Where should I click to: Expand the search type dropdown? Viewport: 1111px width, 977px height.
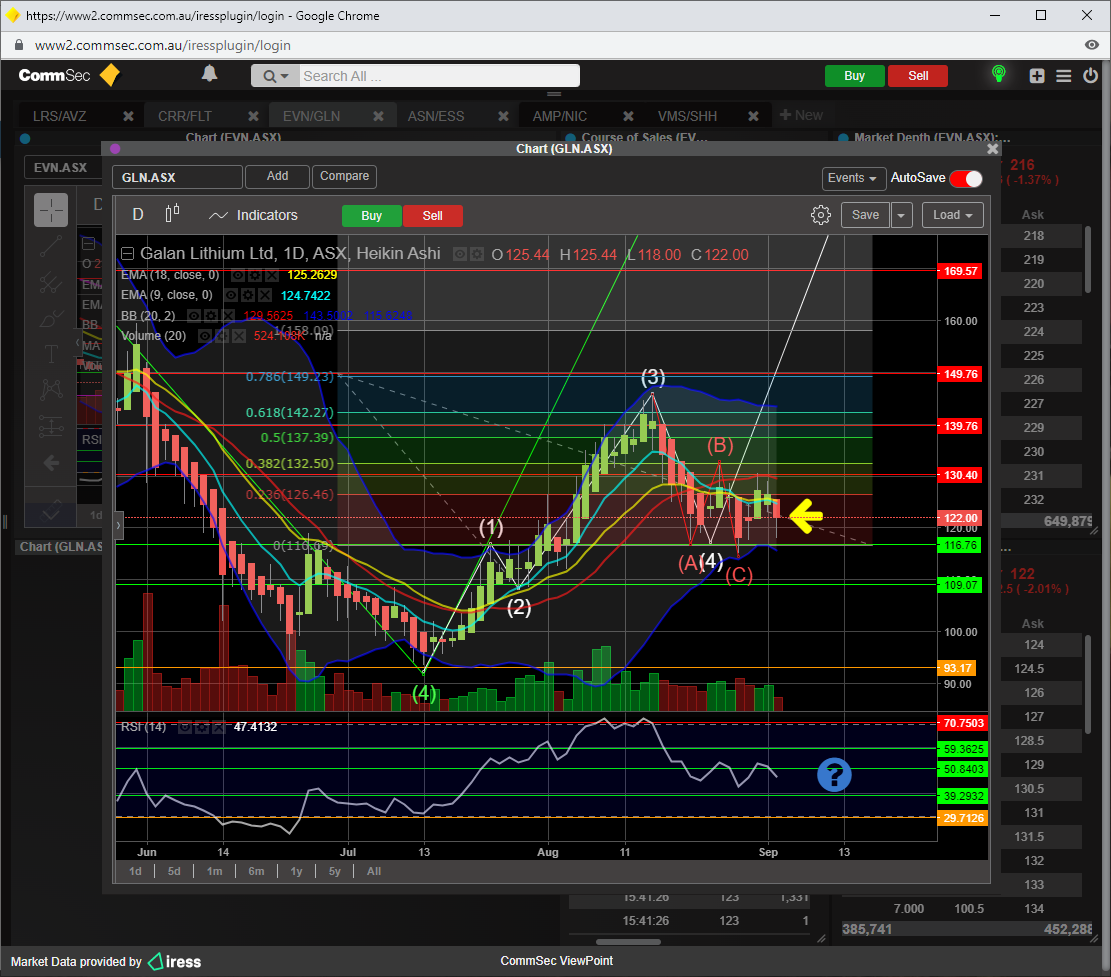pyautogui.click(x=276, y=76)
